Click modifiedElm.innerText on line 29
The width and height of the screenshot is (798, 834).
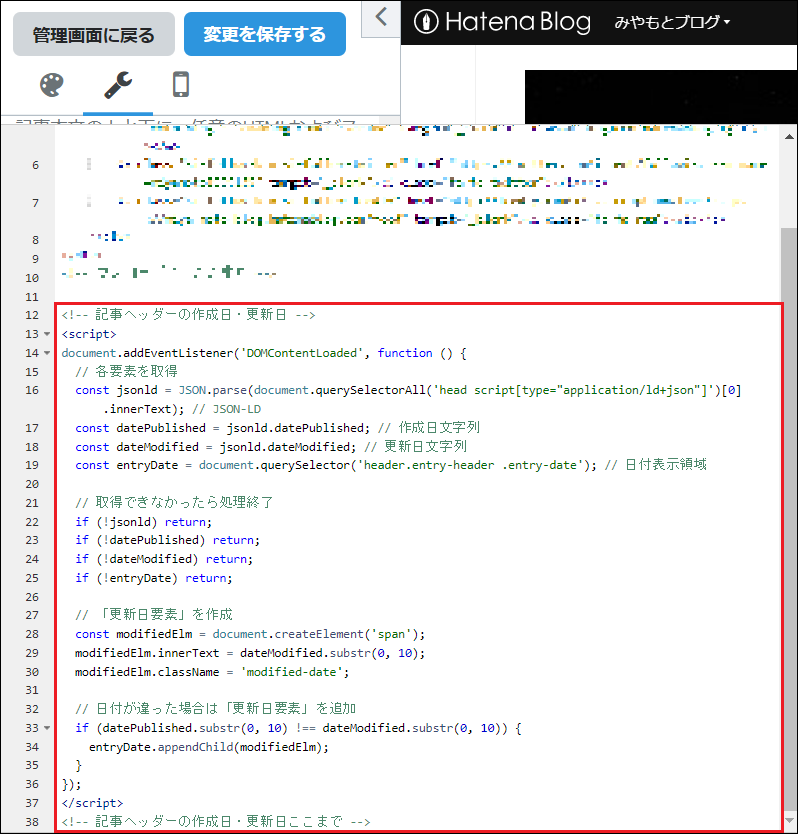pyautogui.click(x=147, y=653)
